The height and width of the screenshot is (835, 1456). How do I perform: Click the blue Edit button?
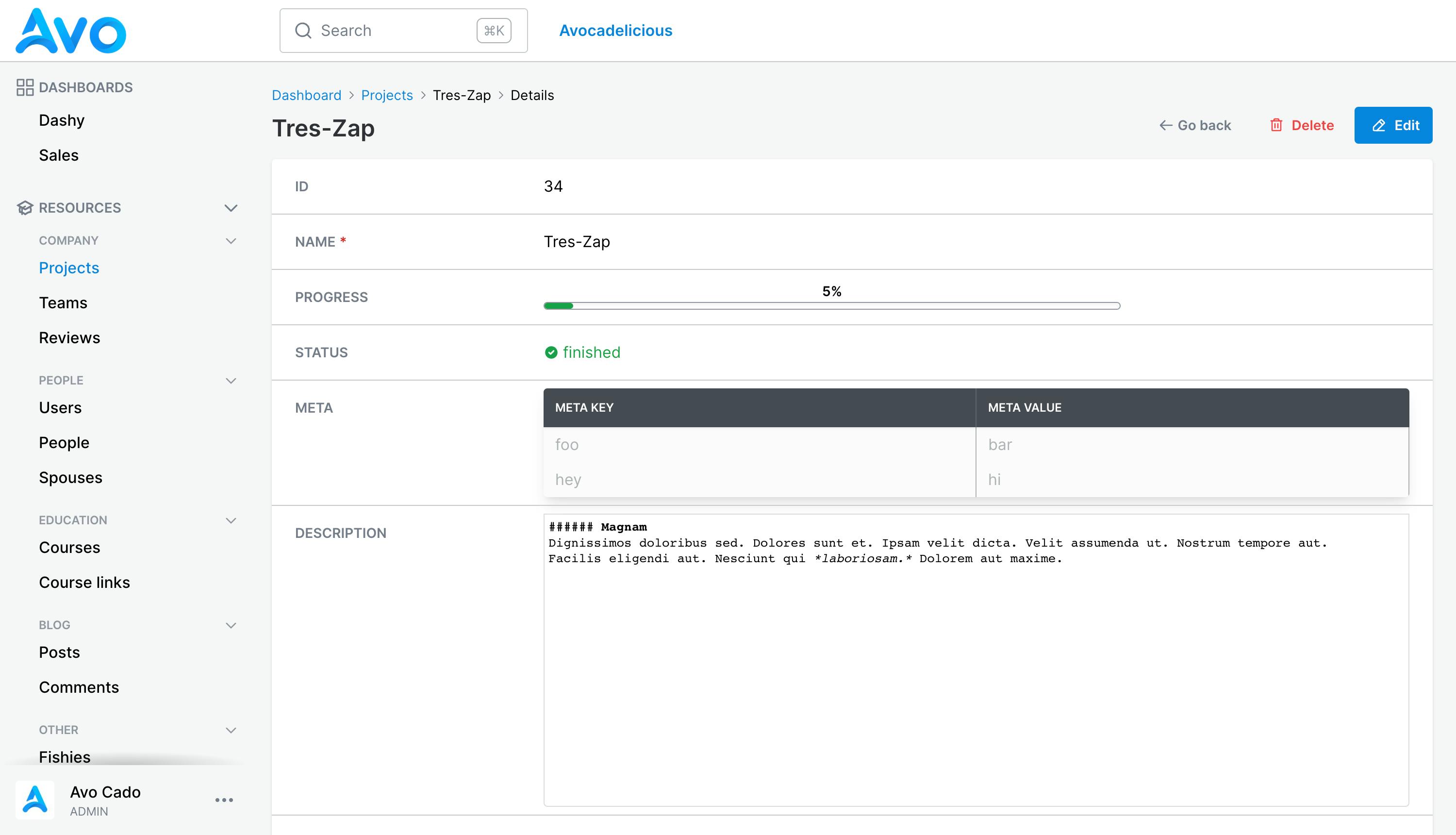click(x=1393, y=125)
